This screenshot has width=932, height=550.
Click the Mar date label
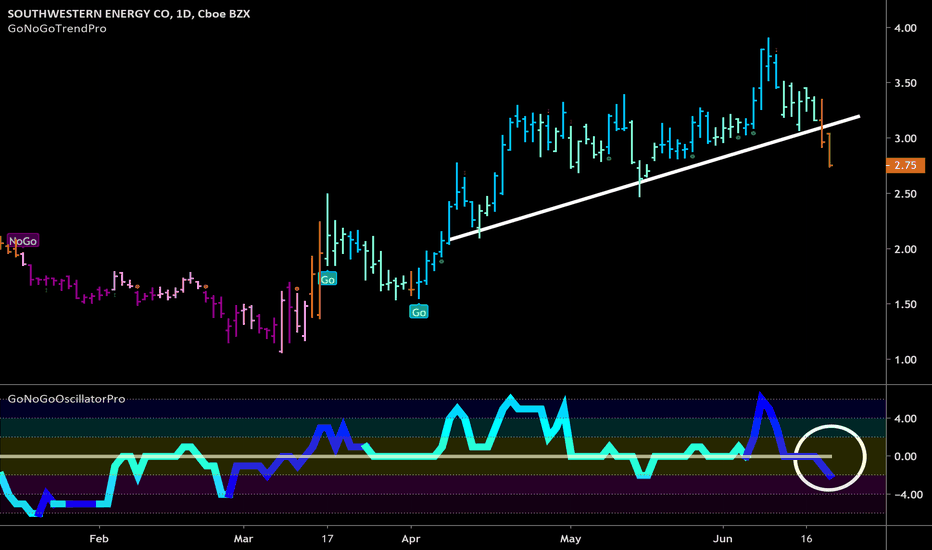point(243,539)
